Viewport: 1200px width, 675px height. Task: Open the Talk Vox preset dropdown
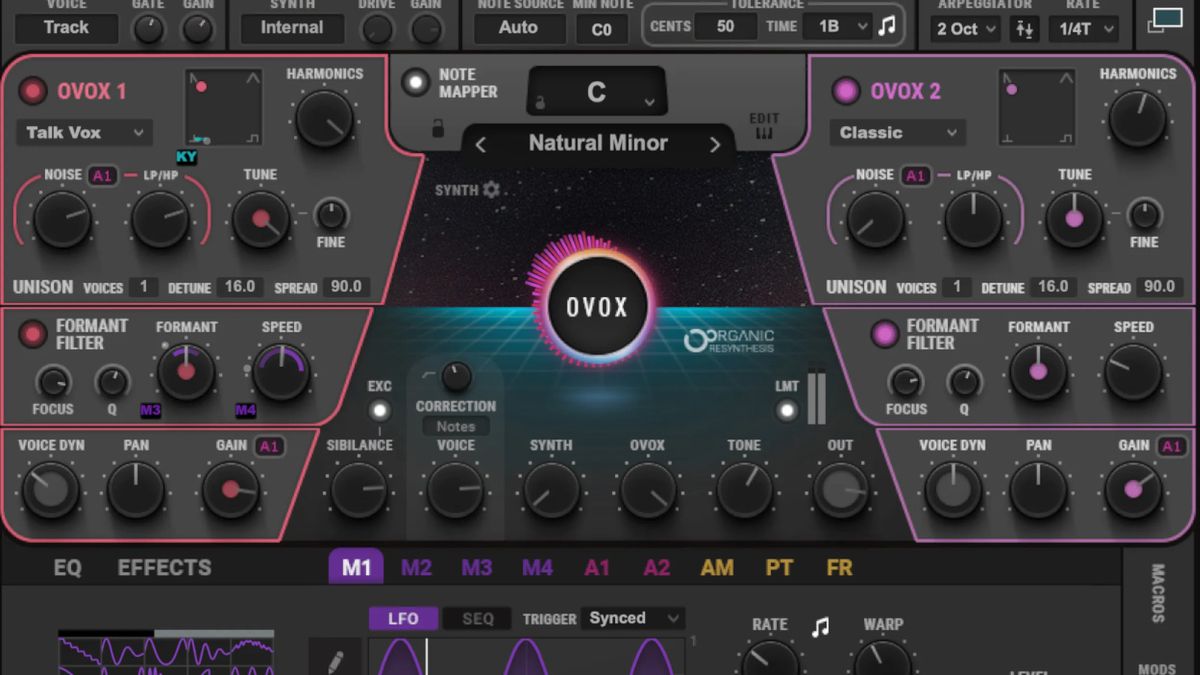coord(84,132)
